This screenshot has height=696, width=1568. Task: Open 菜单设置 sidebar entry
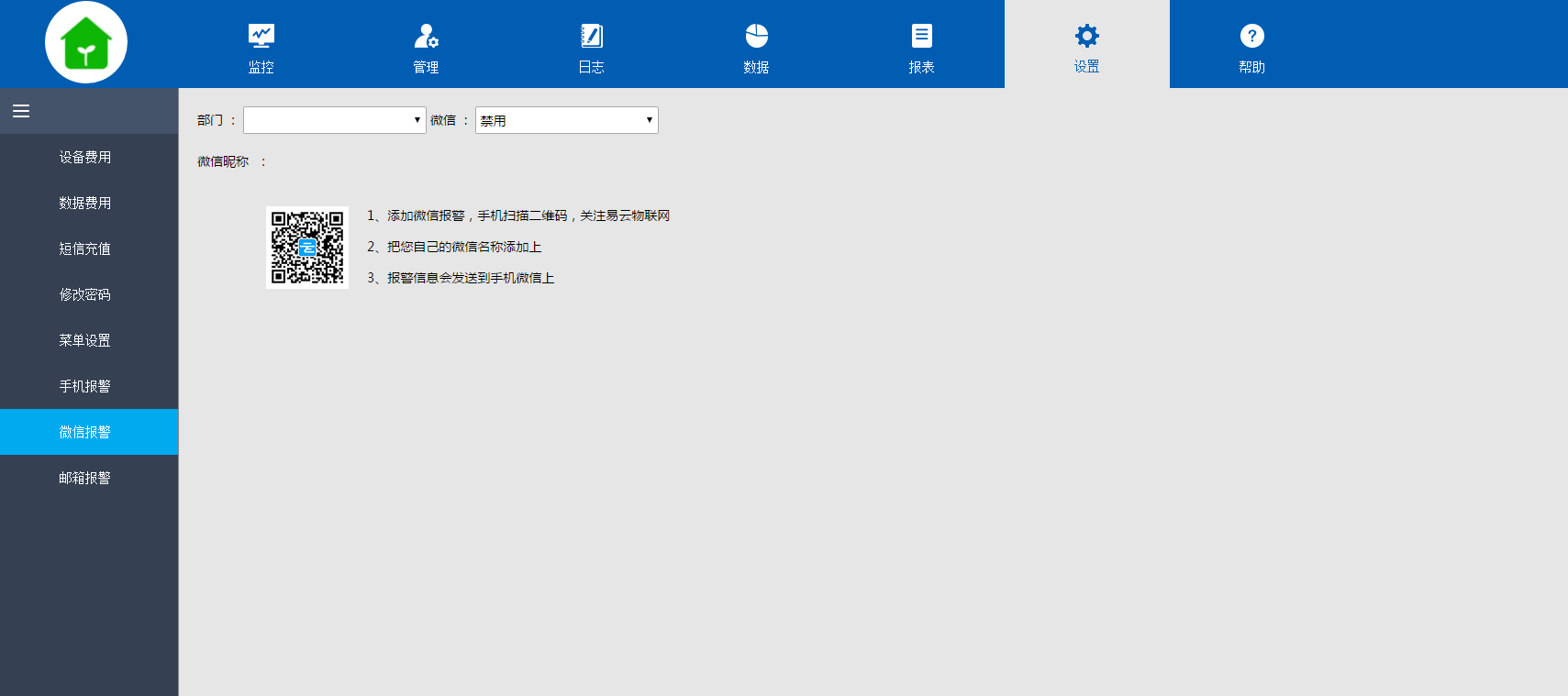(89, 340)
